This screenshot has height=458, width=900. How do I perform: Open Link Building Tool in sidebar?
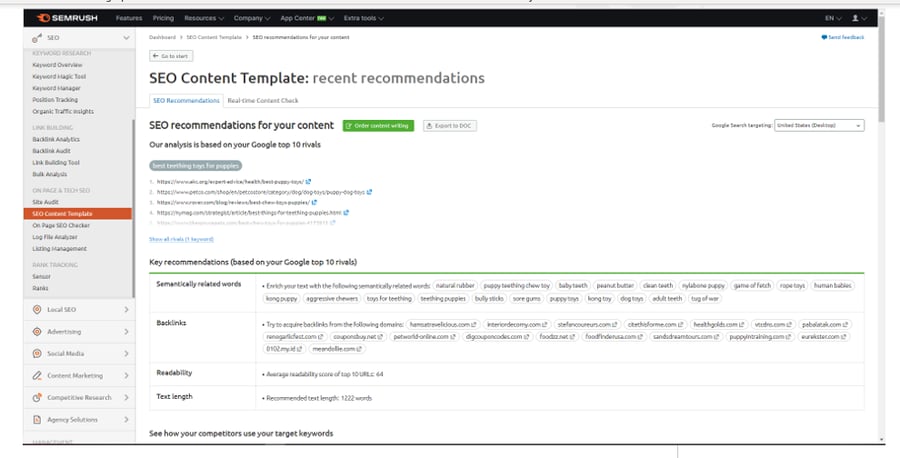[x=56, y=162]
